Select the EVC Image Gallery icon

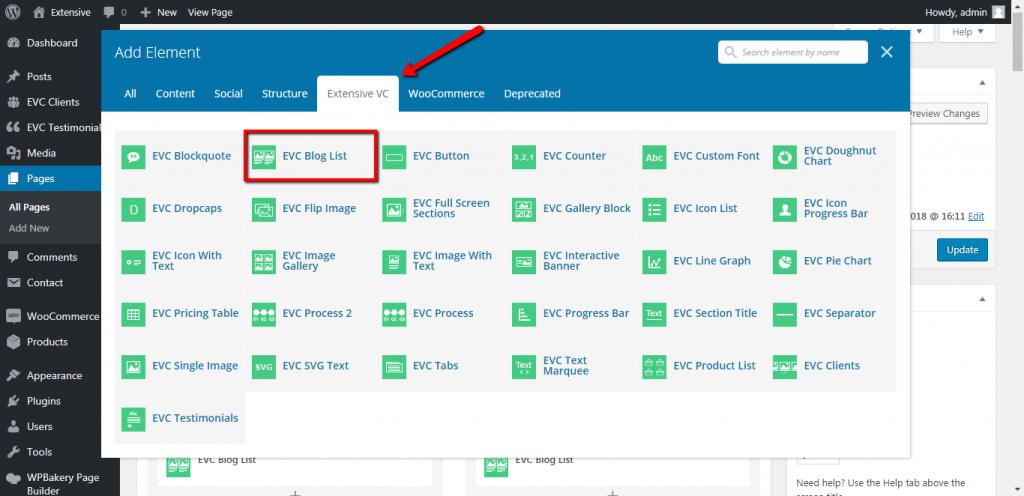(x=264, y=261)
